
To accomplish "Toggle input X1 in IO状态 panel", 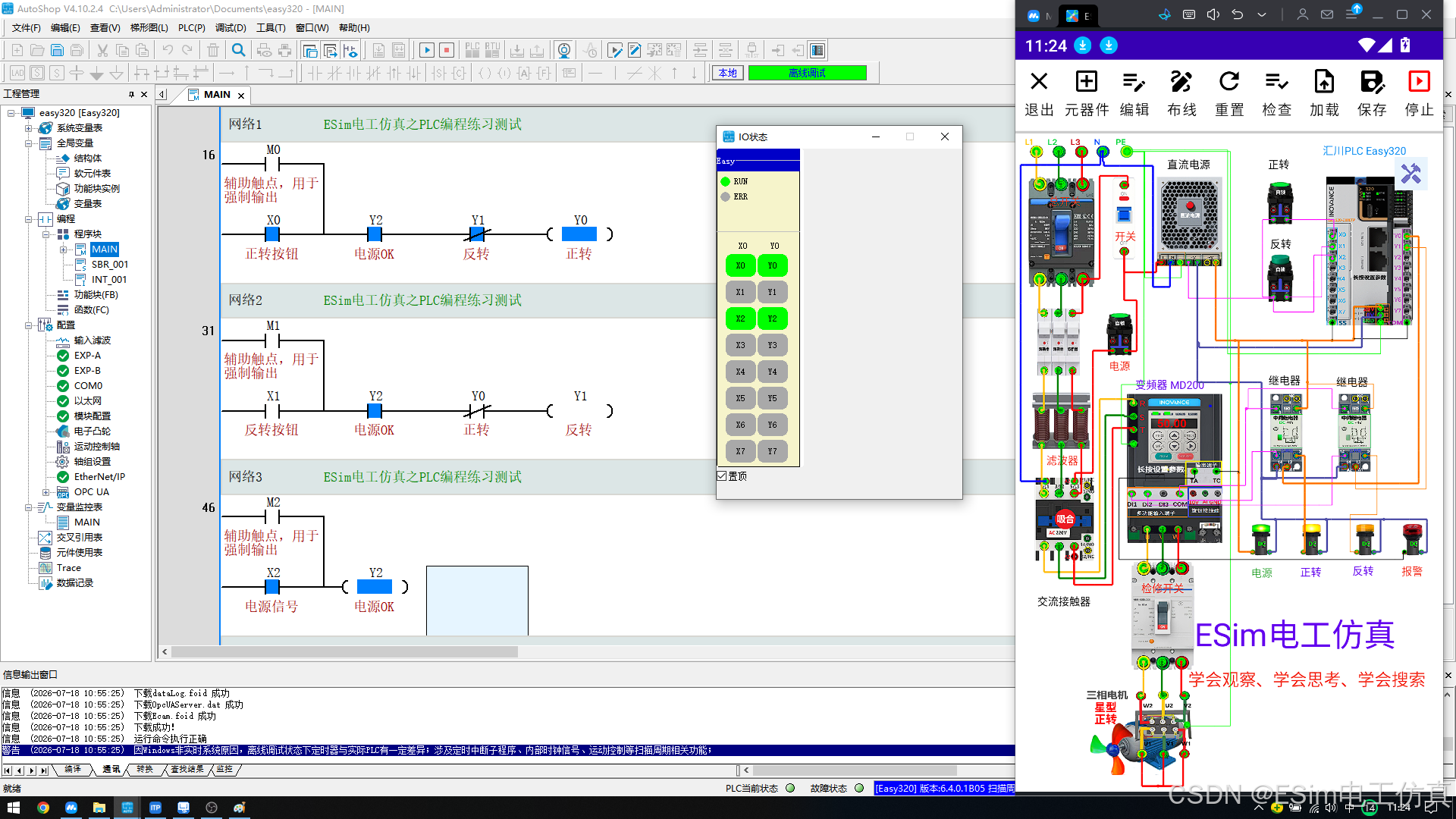I will [740, 292].
